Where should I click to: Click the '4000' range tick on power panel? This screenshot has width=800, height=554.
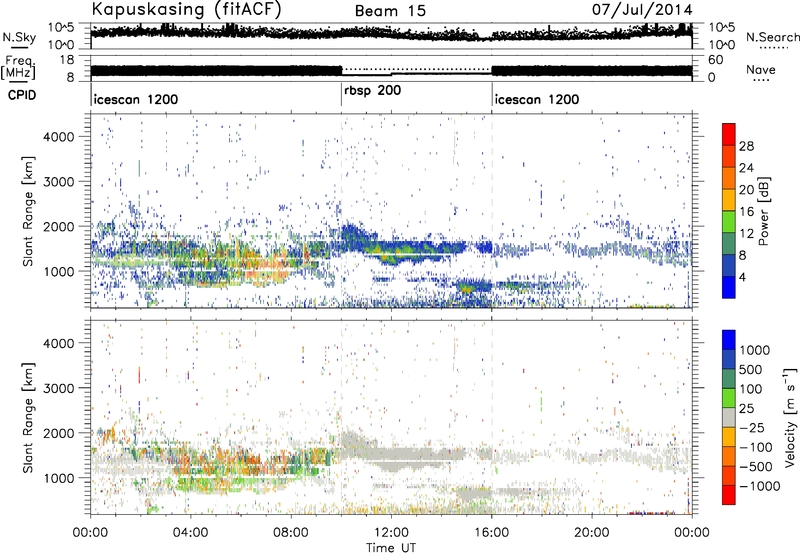coord(58,137)
